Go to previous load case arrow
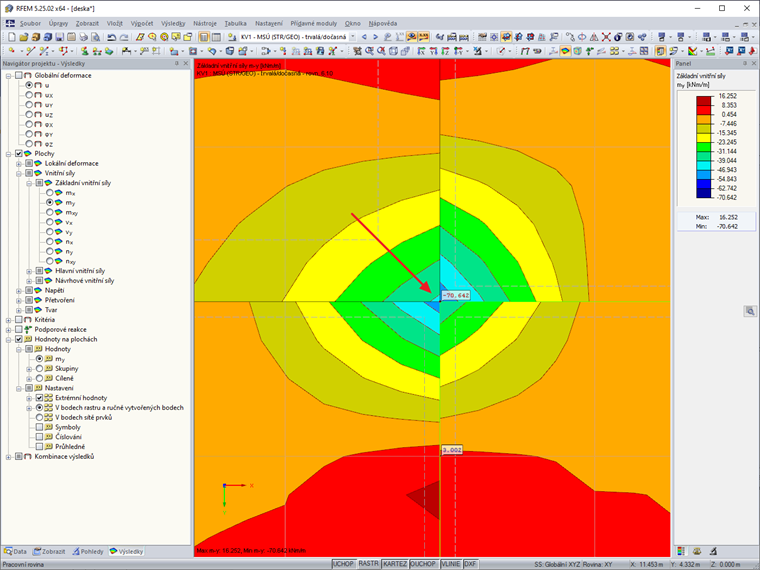Viewport: 760px width, 570px height. point(364,37)
